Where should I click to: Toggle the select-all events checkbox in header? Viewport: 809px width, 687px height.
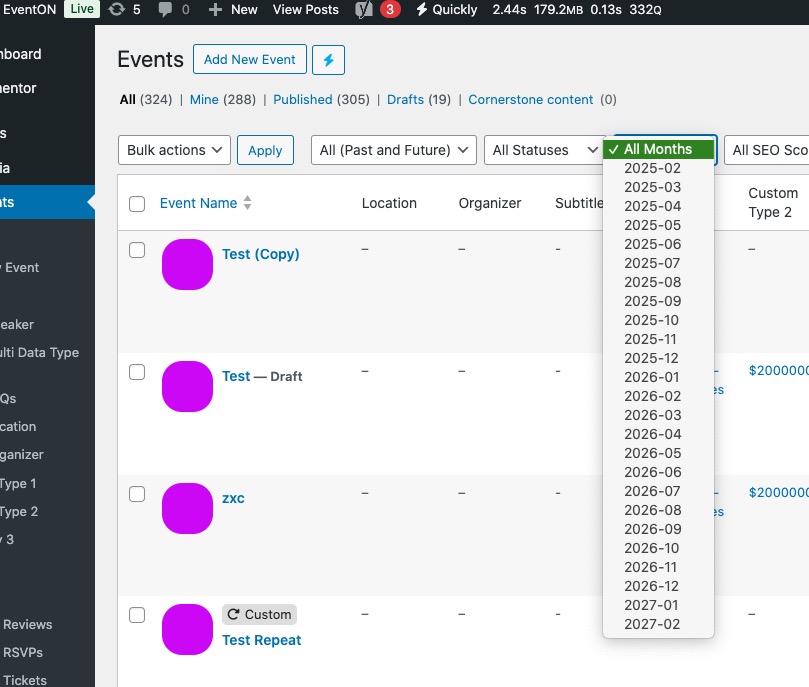tap(137, 204)
